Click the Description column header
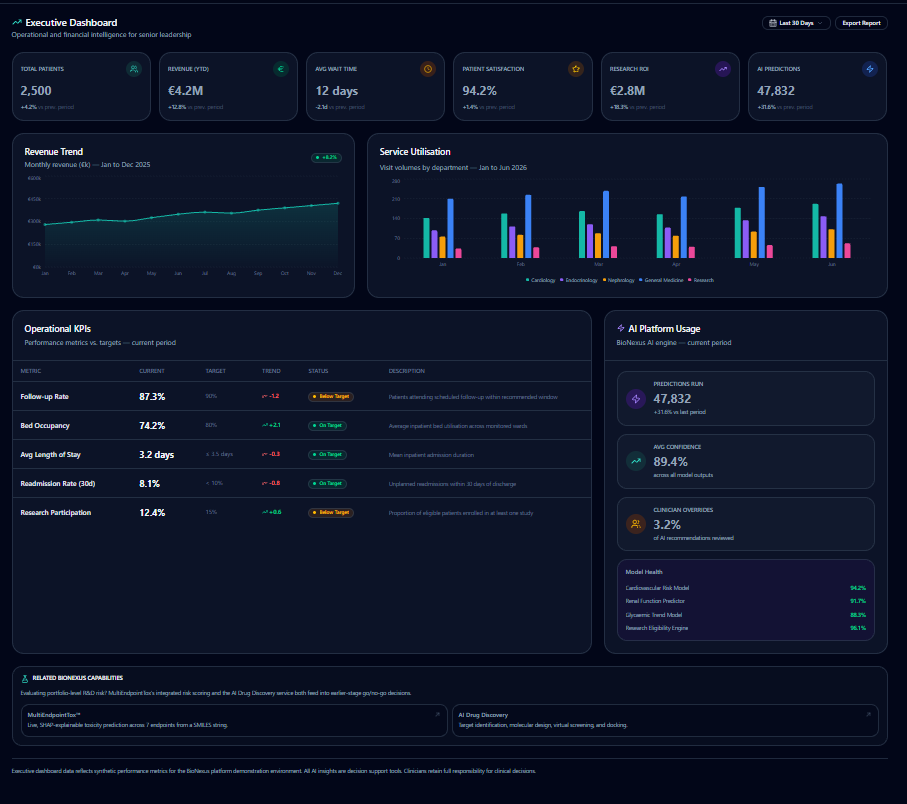Viewport: 907px width, 804px height. click(407, 371)
